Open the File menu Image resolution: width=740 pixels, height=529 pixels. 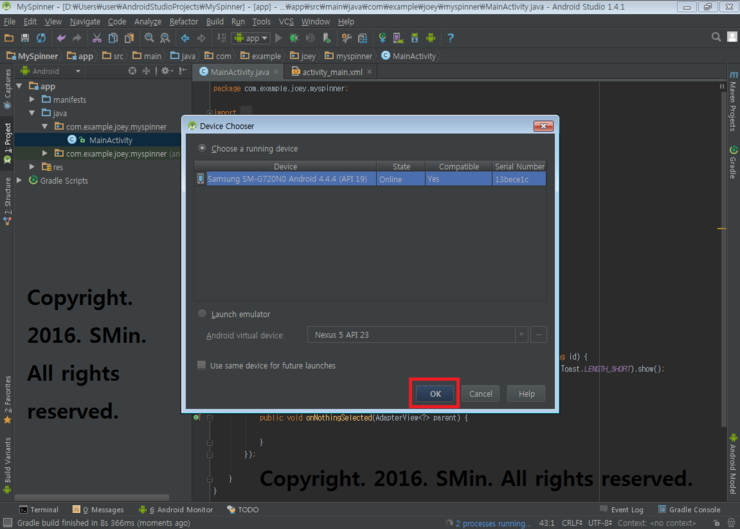(x=9, y=22)
